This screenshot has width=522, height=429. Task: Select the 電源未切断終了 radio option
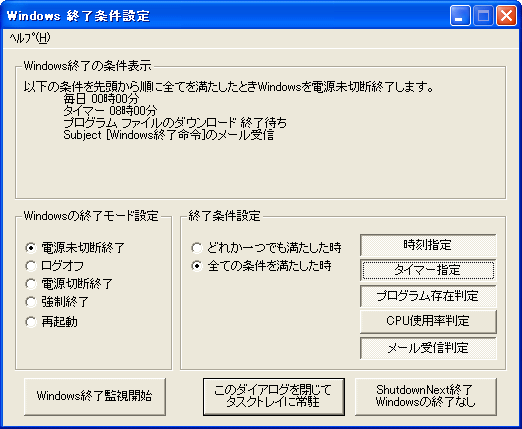pyautogui.click(x=75, y=248)
